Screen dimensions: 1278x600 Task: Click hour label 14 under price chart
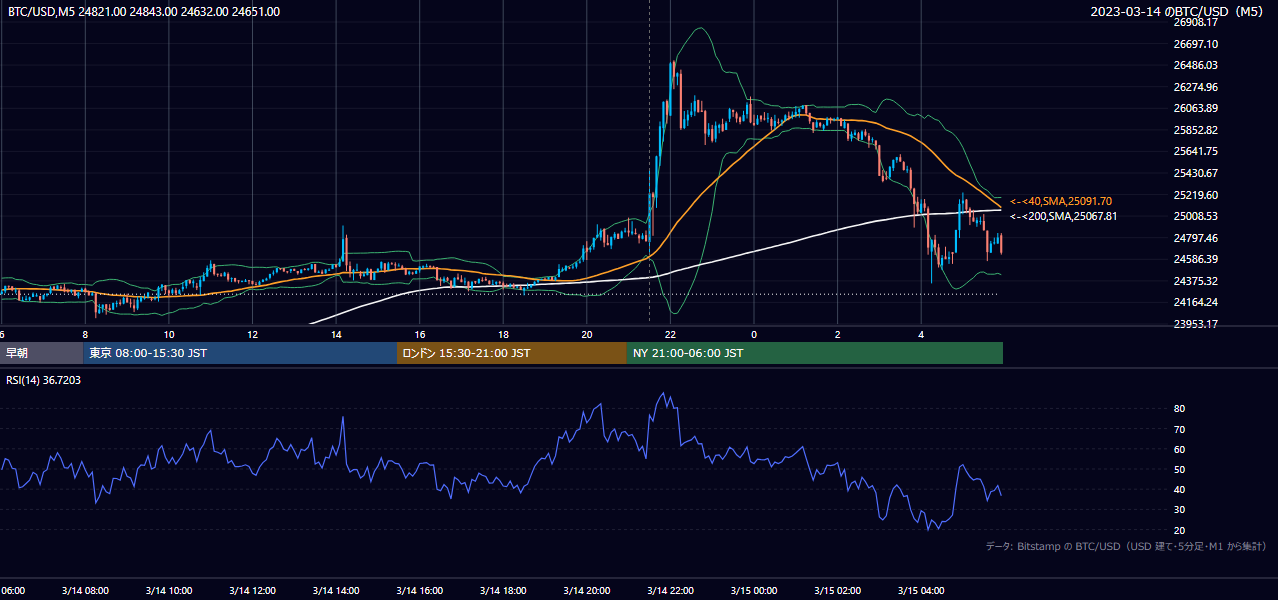336,334
